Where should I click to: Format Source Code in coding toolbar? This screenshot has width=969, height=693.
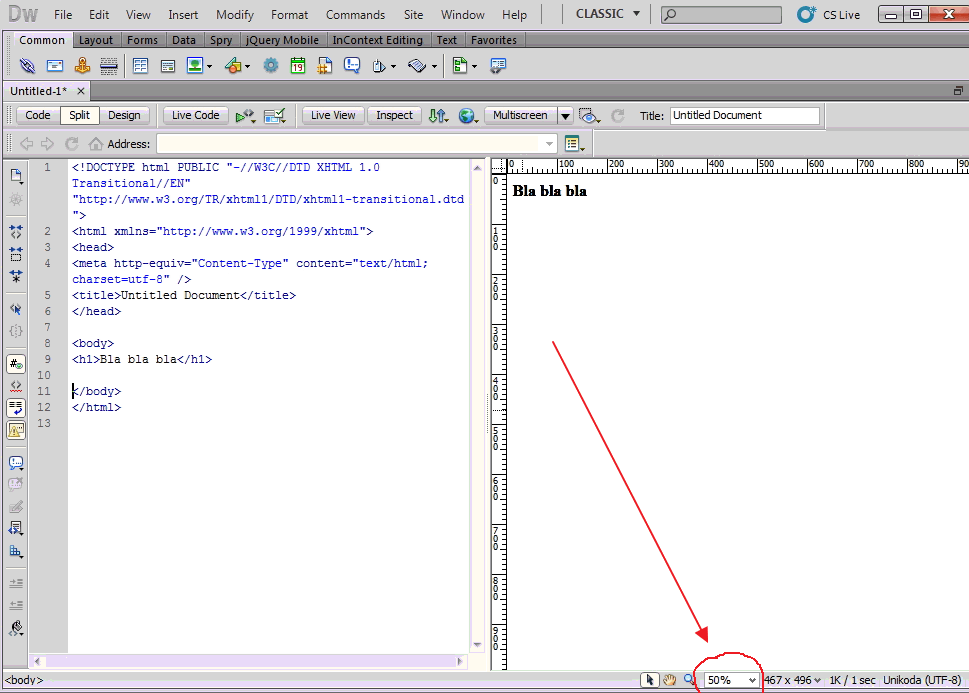[x=16, y=629]
